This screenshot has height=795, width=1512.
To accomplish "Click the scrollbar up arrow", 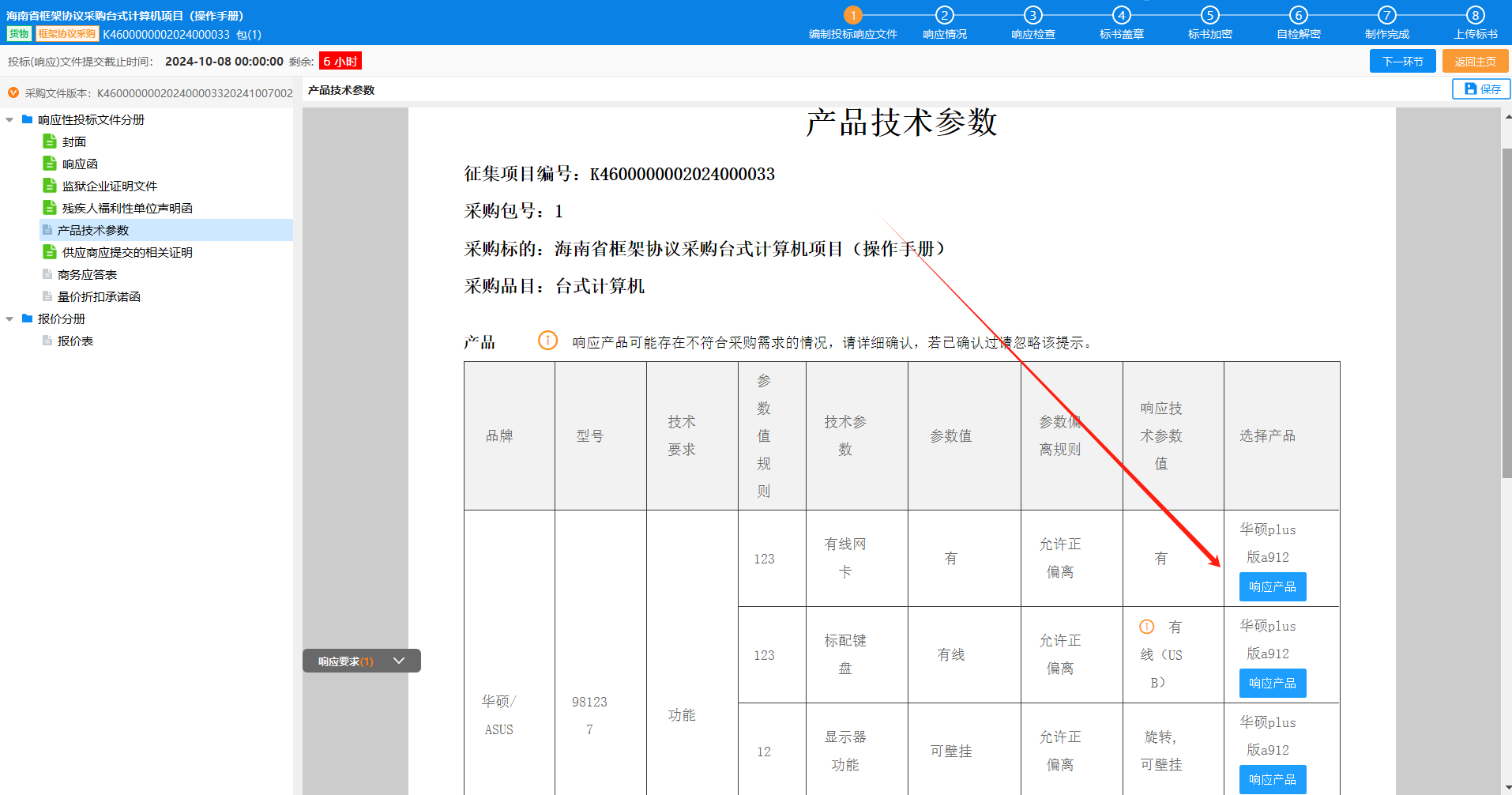I will point(1507,116).
